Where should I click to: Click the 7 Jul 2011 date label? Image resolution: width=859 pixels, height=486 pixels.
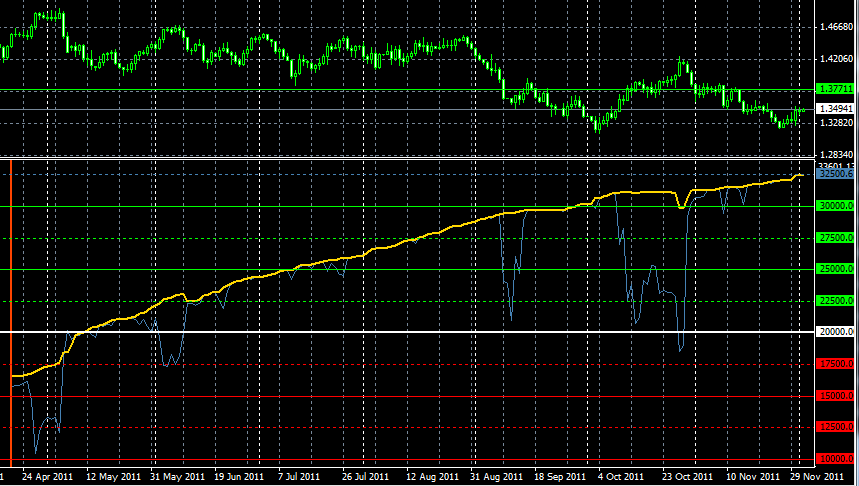tap(299, 476)
